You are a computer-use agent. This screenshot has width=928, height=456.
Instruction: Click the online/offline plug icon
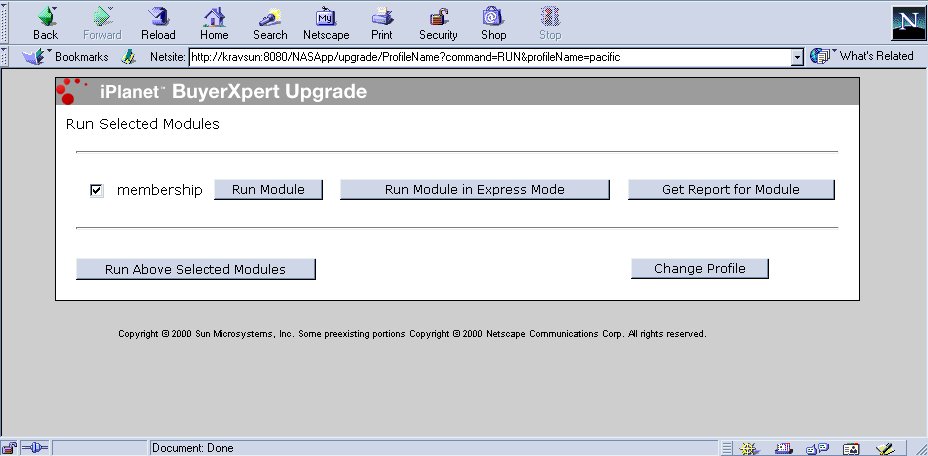coord(34,448)
